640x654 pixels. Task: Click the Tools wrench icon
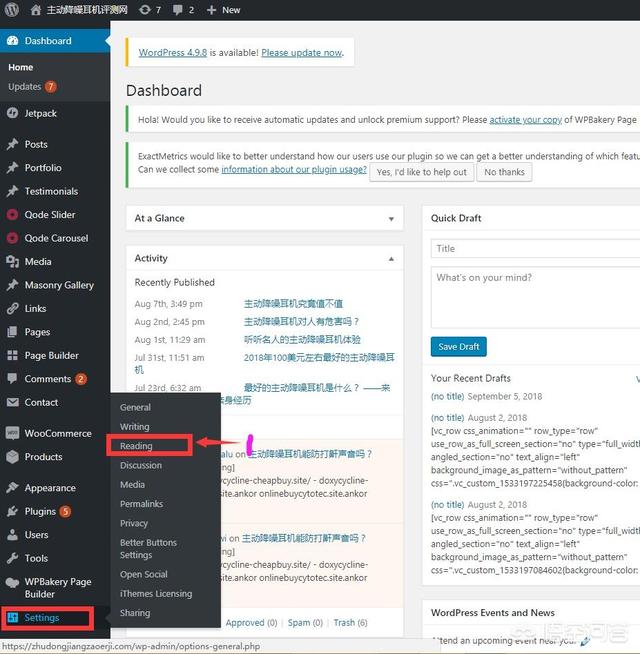[x=13, y=558]
